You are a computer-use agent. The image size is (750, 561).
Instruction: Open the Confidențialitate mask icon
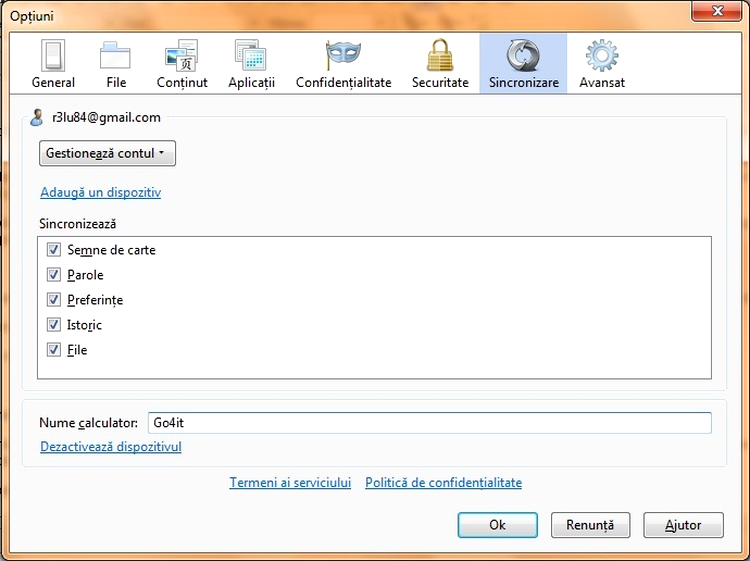[343, 56]
